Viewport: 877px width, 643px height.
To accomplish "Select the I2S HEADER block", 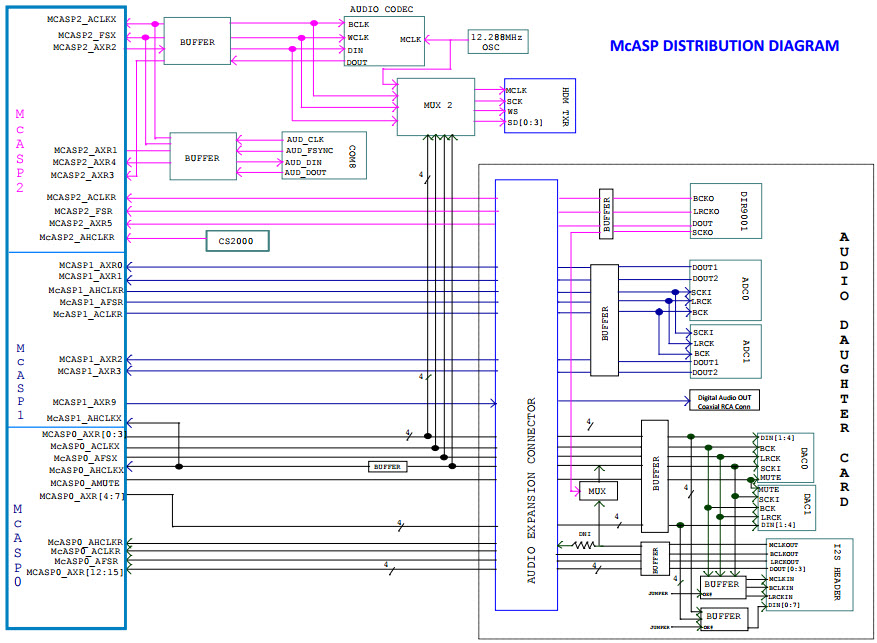I will (x=810, y=574).
